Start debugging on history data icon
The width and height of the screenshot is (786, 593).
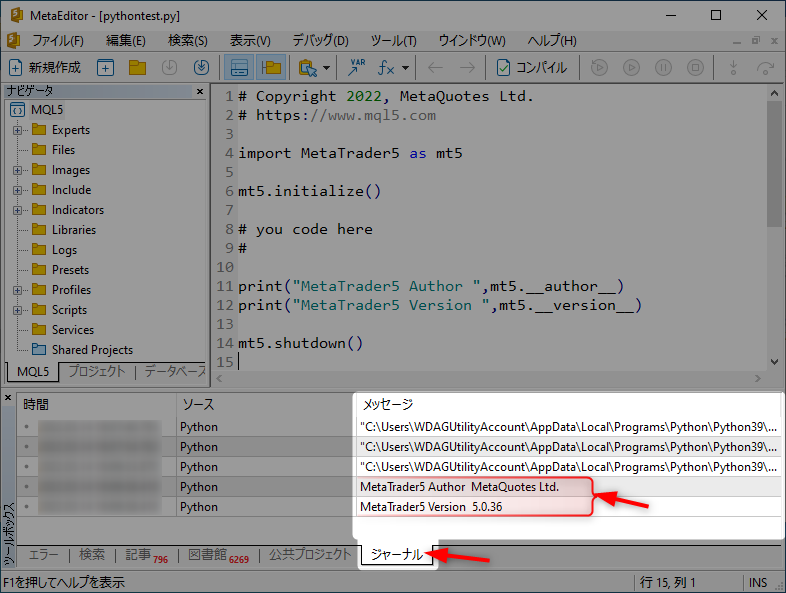(631, 67)
